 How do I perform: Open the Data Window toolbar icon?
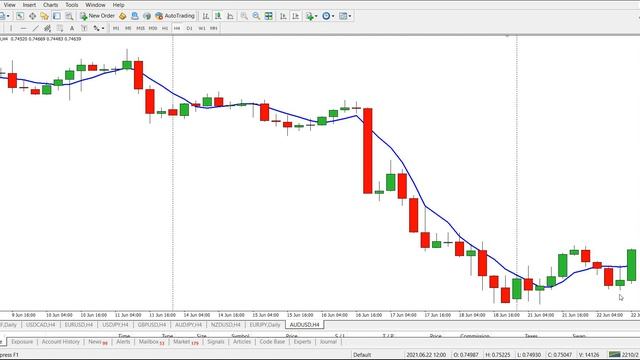click(x=32, y=16)
